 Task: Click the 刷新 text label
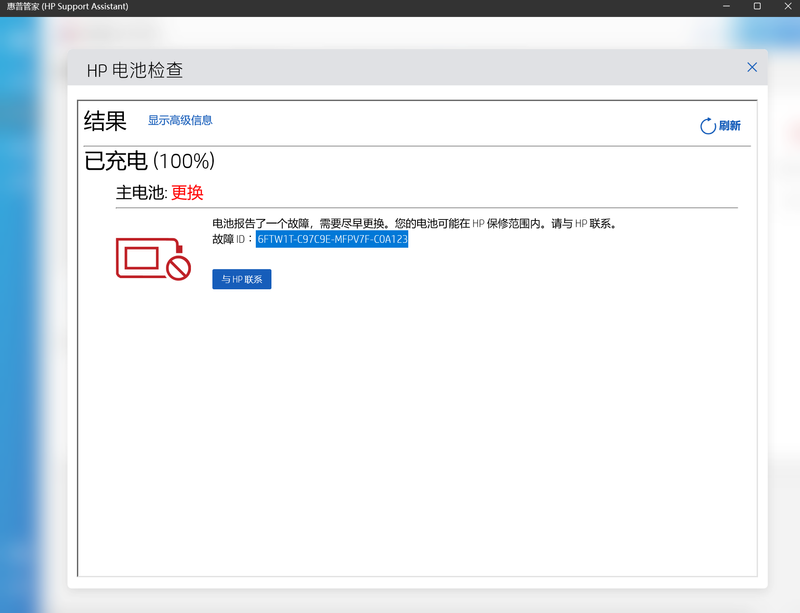click(729, 126)
